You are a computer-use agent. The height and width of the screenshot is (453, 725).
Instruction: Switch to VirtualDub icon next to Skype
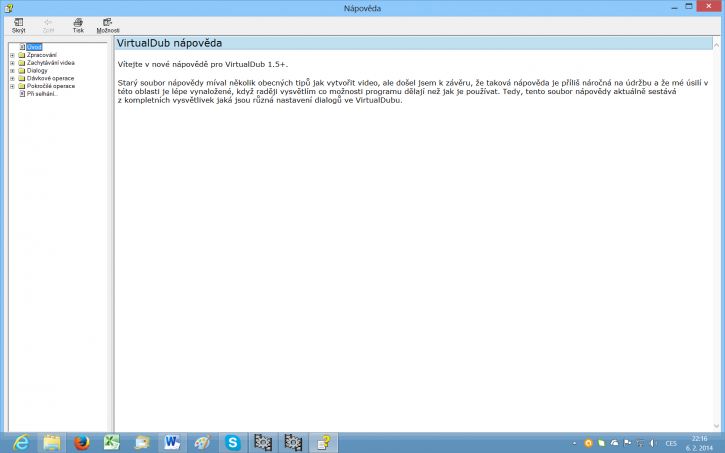[263, 443]
